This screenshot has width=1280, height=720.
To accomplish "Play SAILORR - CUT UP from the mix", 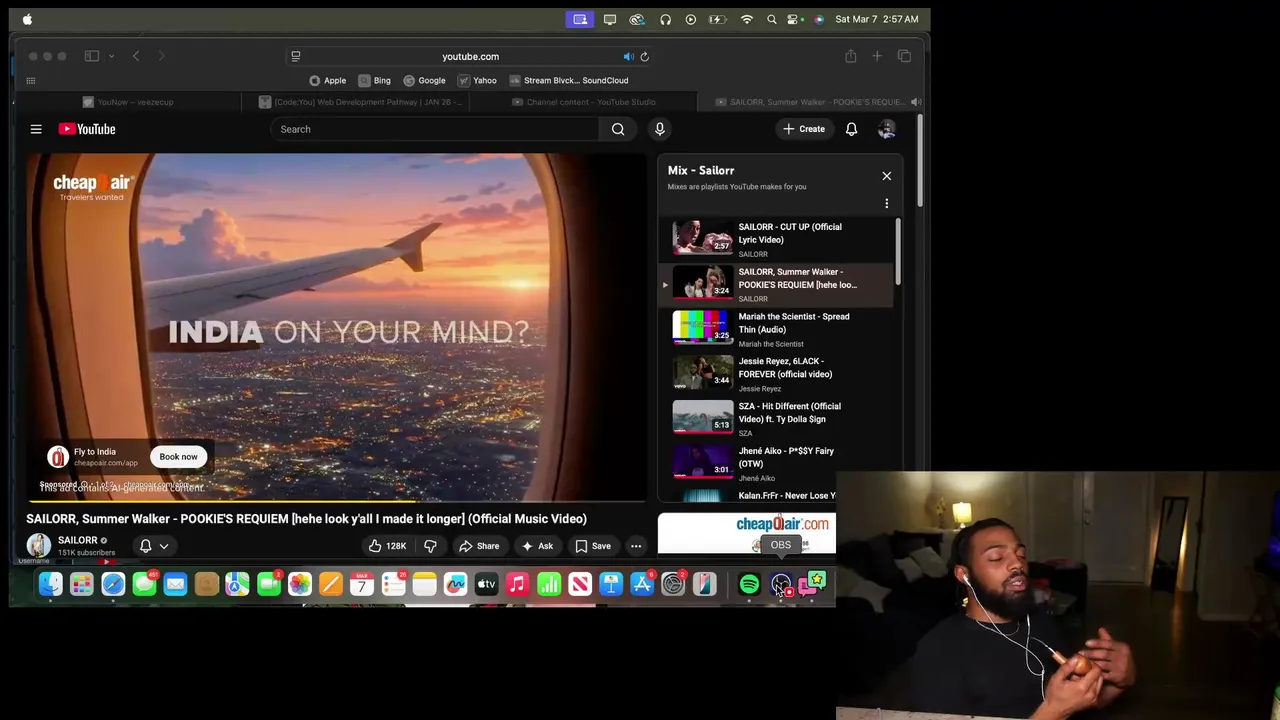I will [777, 239].
